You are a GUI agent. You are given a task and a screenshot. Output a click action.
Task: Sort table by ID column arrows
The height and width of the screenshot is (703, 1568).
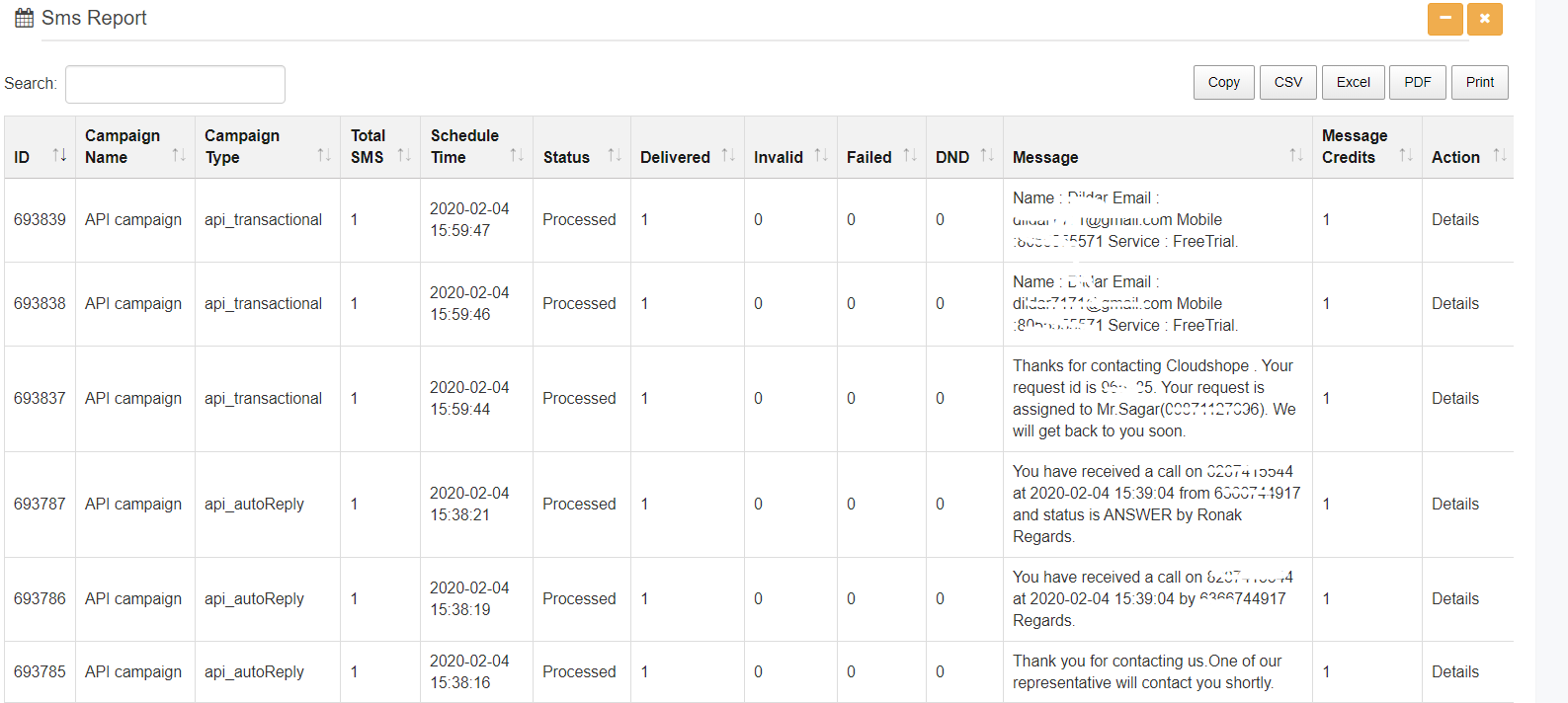click(59, 155)
